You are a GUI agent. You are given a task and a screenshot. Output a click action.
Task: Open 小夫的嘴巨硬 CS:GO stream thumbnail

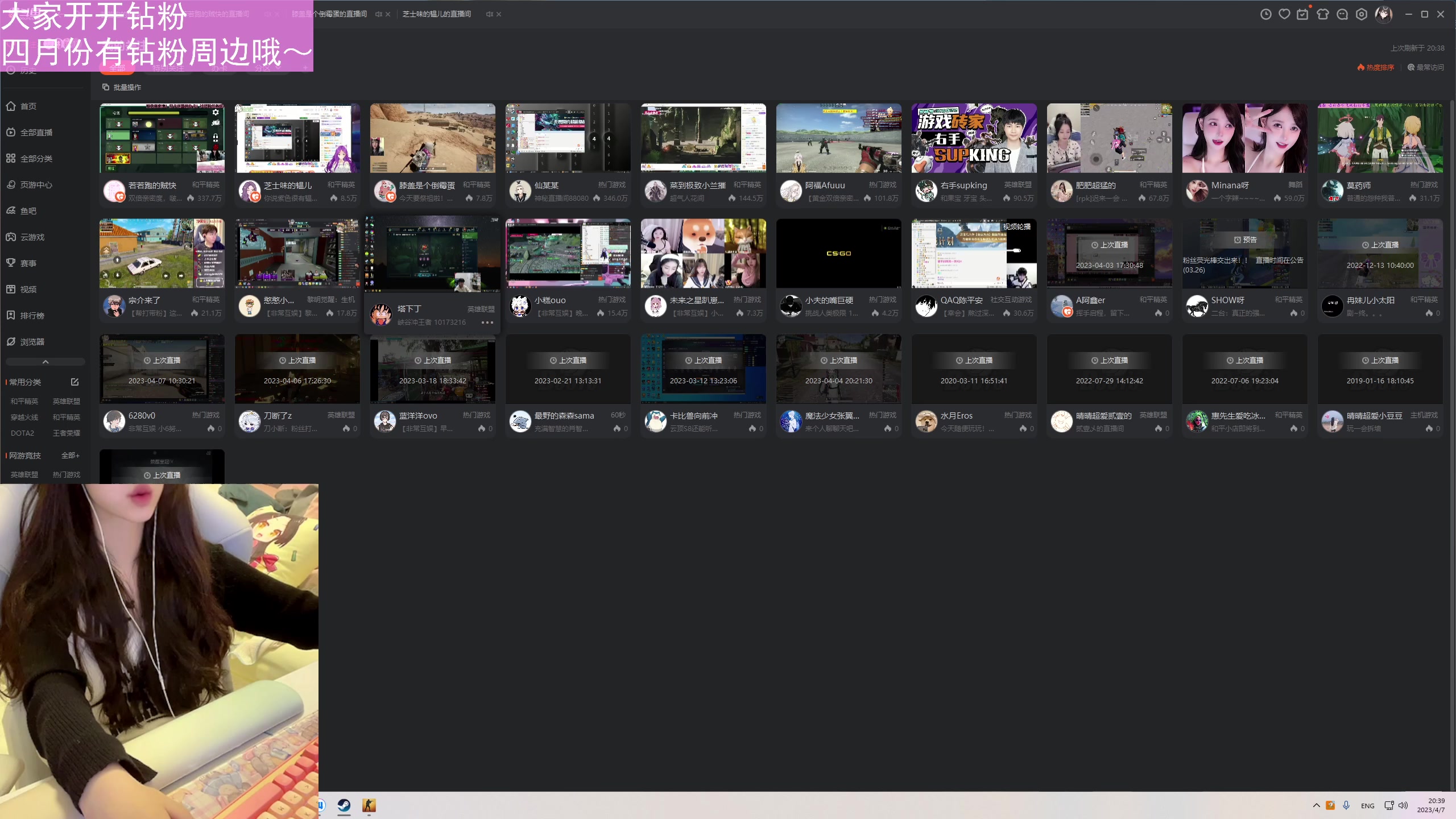click(x=839, y=254)
